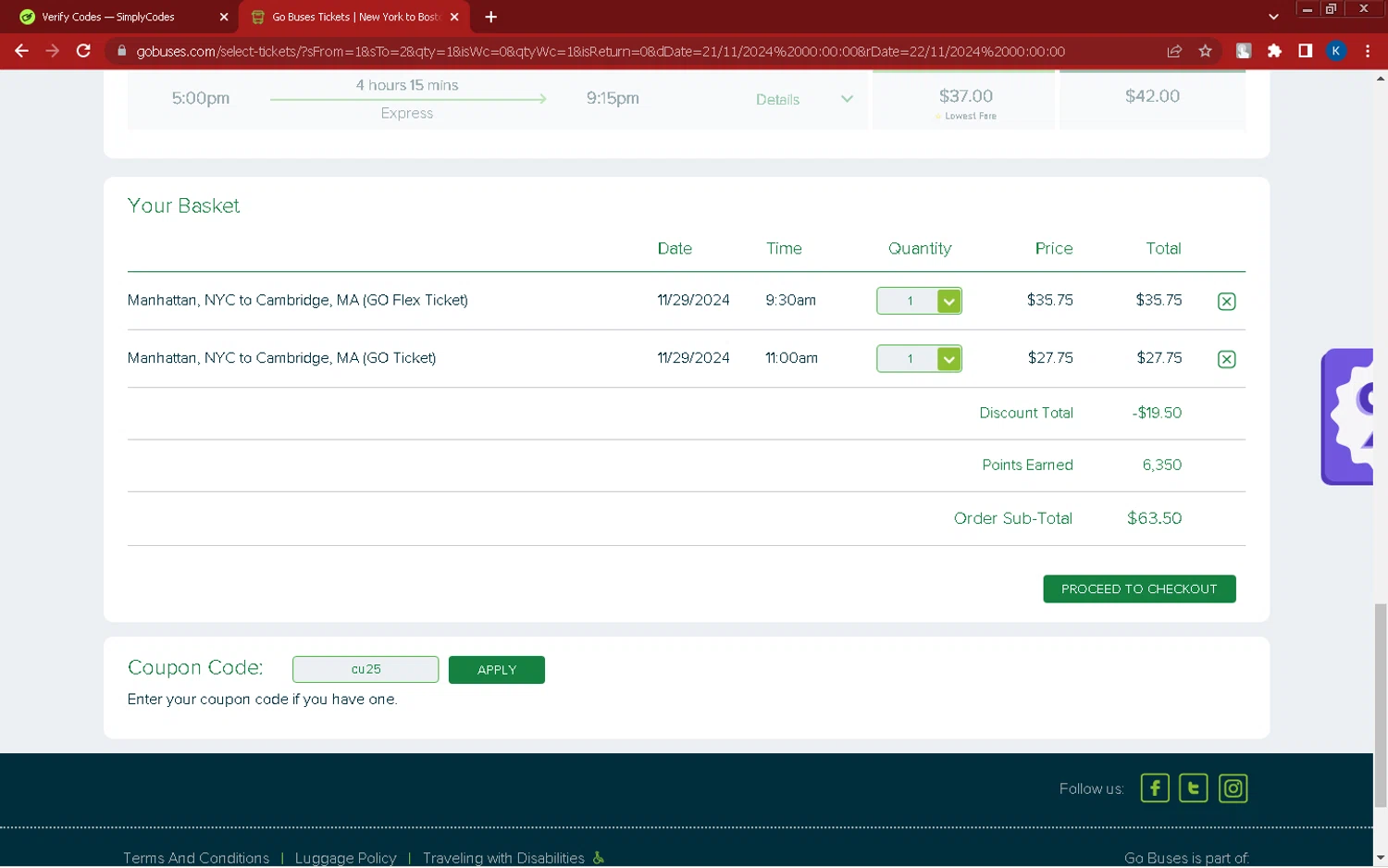Select the $42.00 fare option
The width and height of the screenshot is (1388, 868).
[x=1152, y=100]
